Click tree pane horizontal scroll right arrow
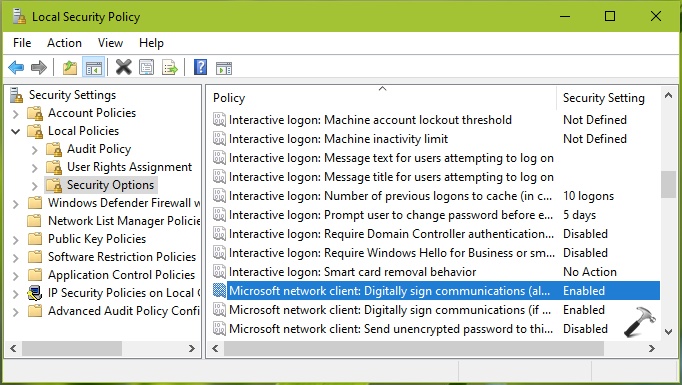 click(x=192, y=348)
